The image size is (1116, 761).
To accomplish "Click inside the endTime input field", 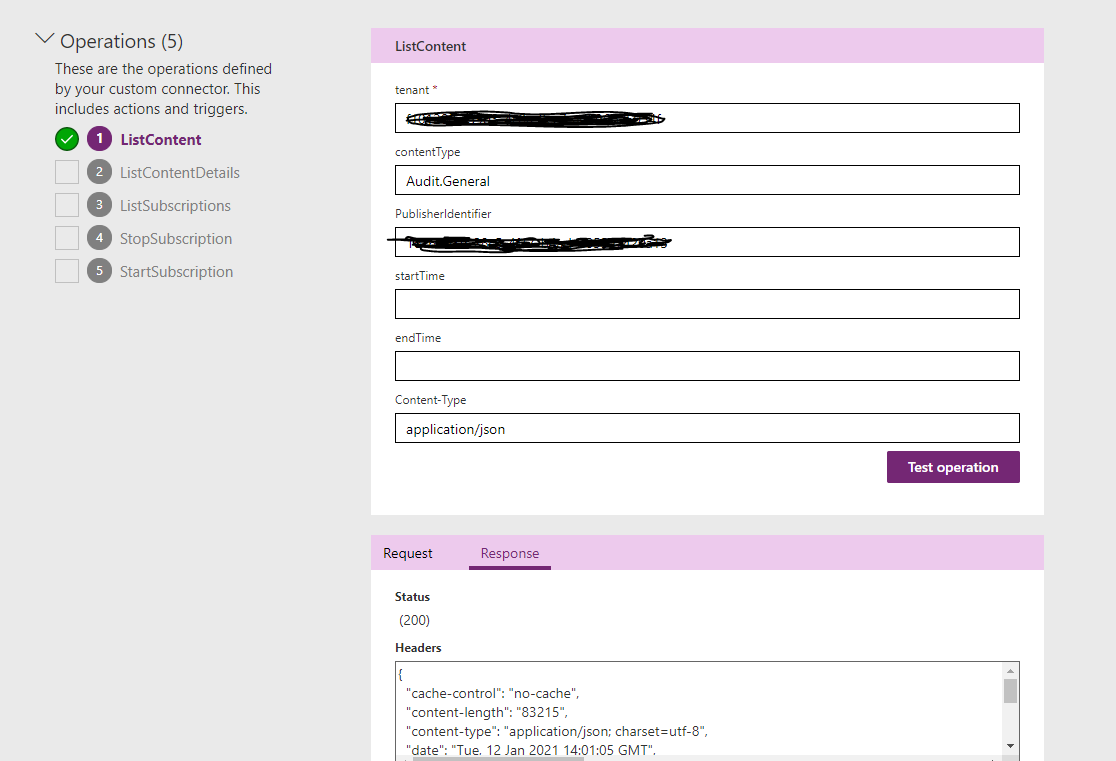I will coord(707,366).
